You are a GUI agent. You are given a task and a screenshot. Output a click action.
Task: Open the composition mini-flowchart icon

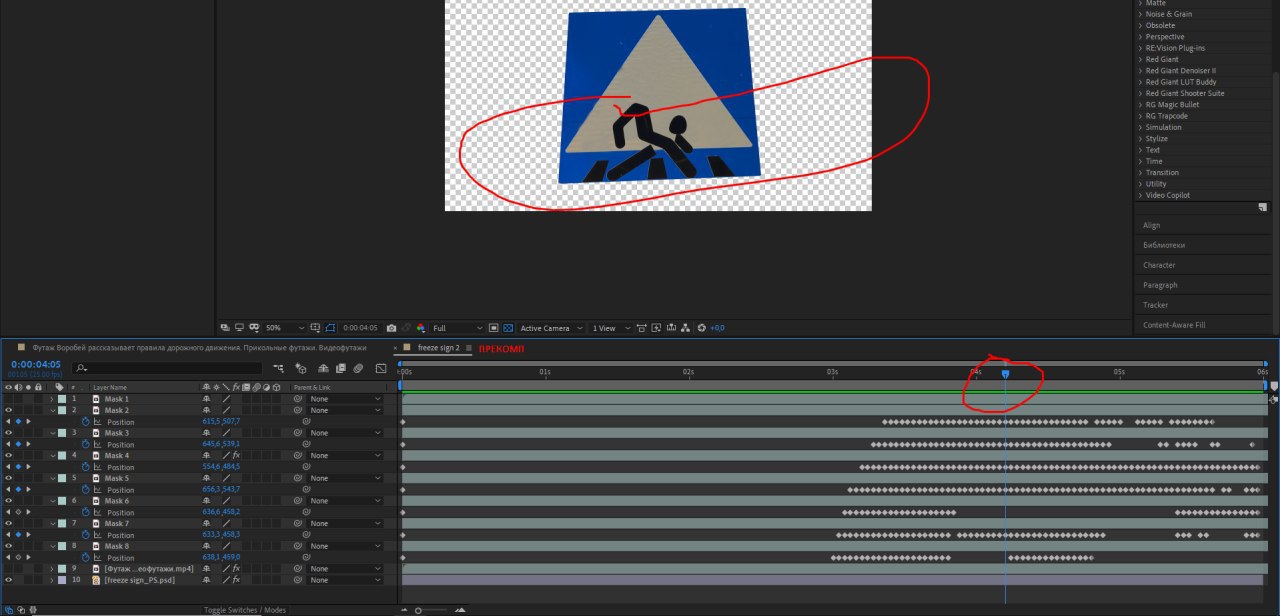point(278,368)
